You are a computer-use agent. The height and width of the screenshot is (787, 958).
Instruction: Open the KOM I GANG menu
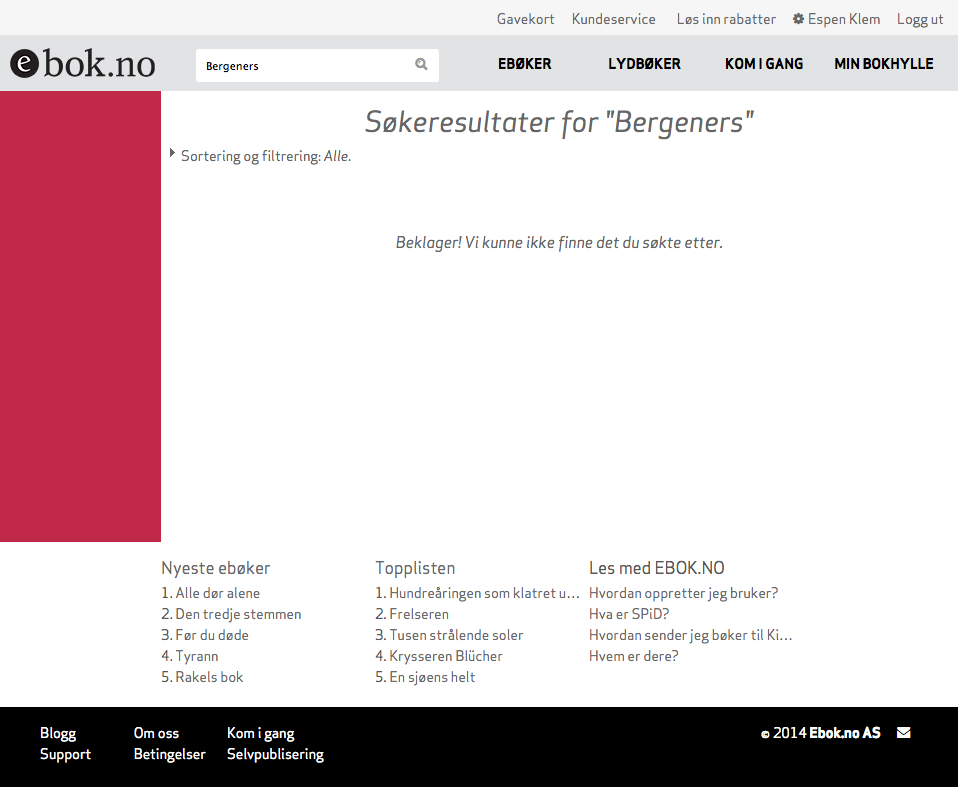pyautogui.click(x=764, y=64)
